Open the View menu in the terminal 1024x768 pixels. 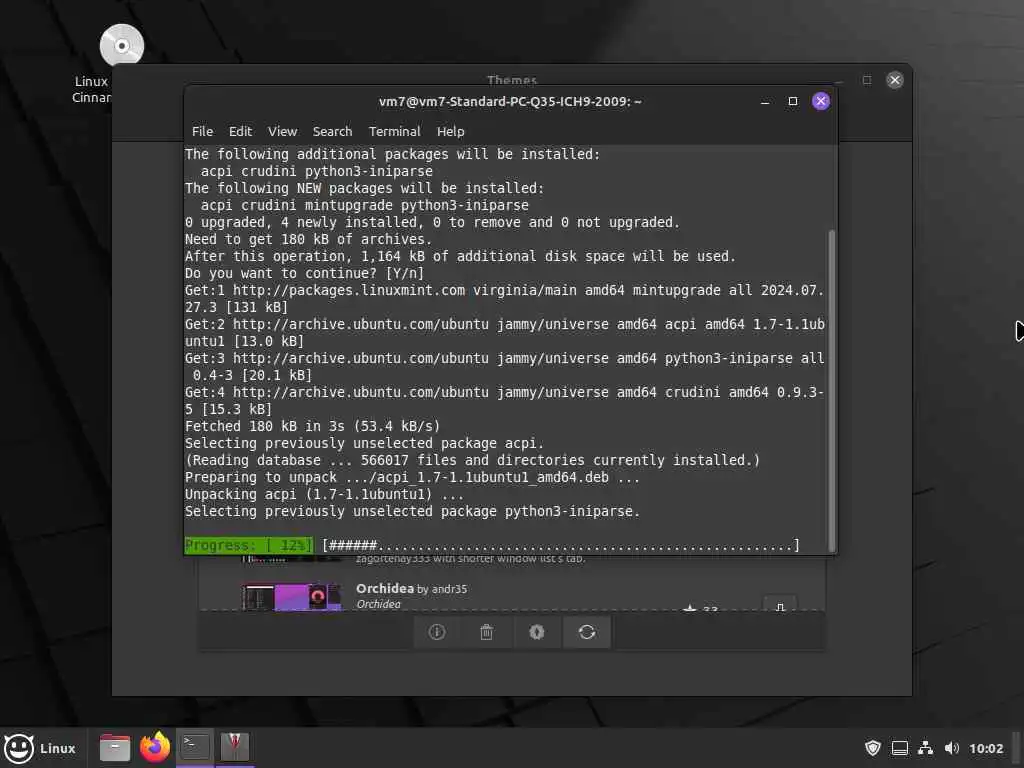(282, 131)
